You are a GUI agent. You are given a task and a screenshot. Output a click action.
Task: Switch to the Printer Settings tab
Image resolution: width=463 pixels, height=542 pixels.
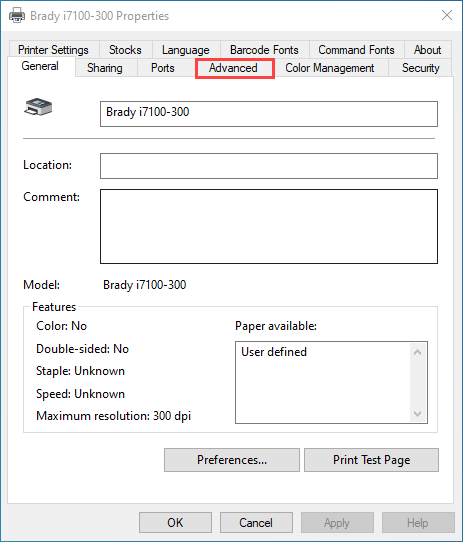point(53,50)
